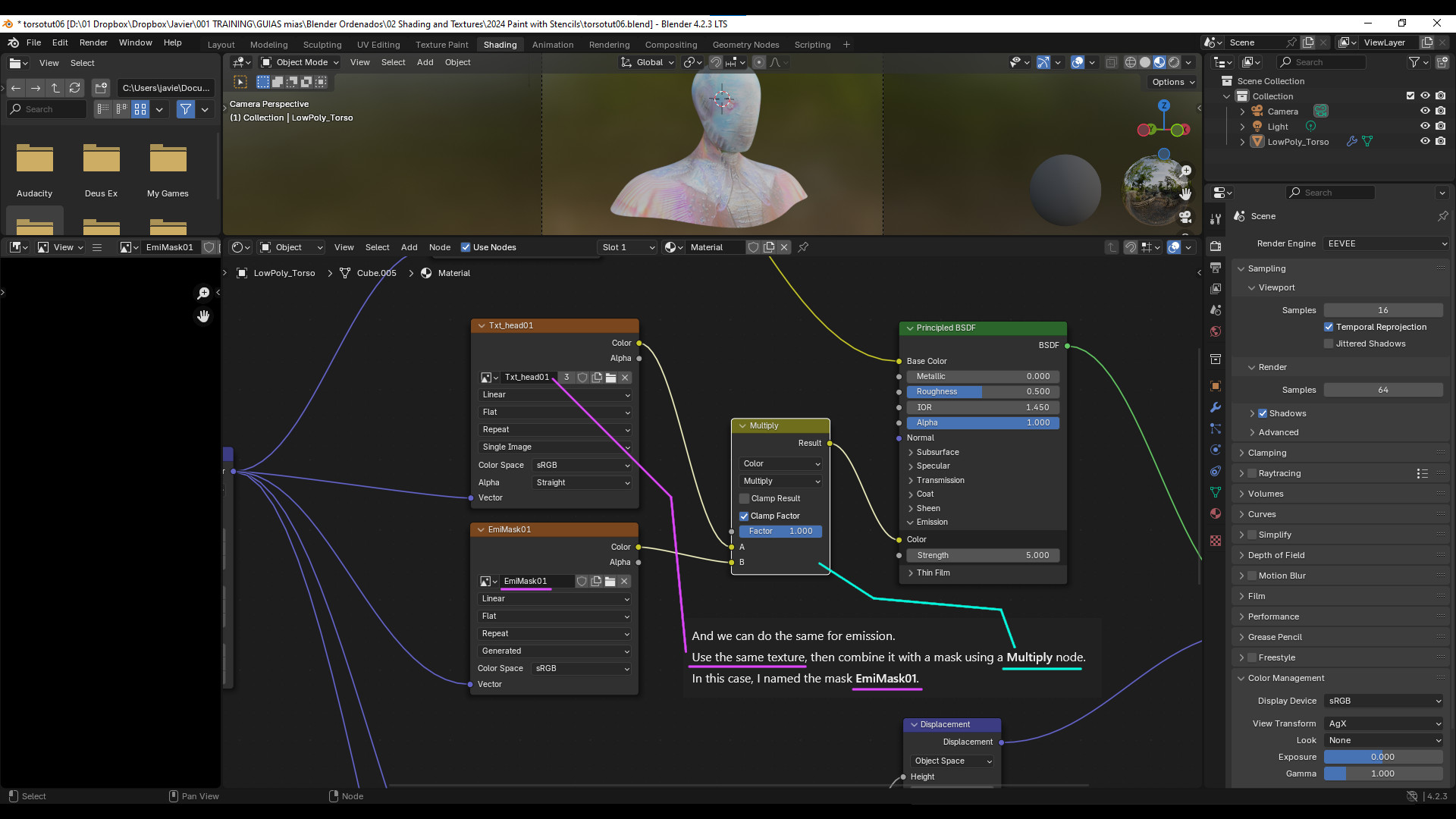Image resolution: width=1456 pixels, height=819 pixels.
Task: Create new directory in file browser
Action: pos(102,88)
